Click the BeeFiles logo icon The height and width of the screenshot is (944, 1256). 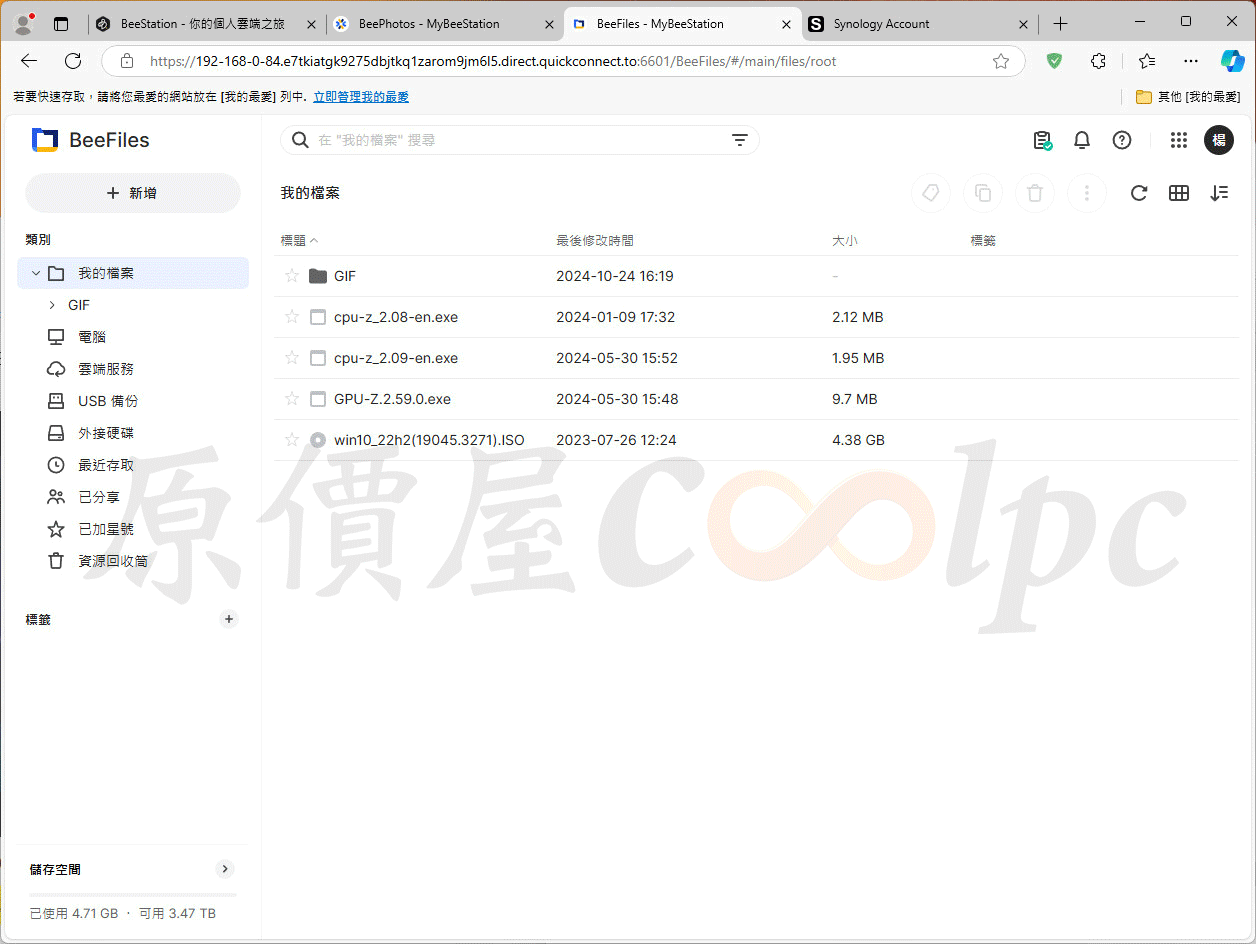click(x=45, y=140)
